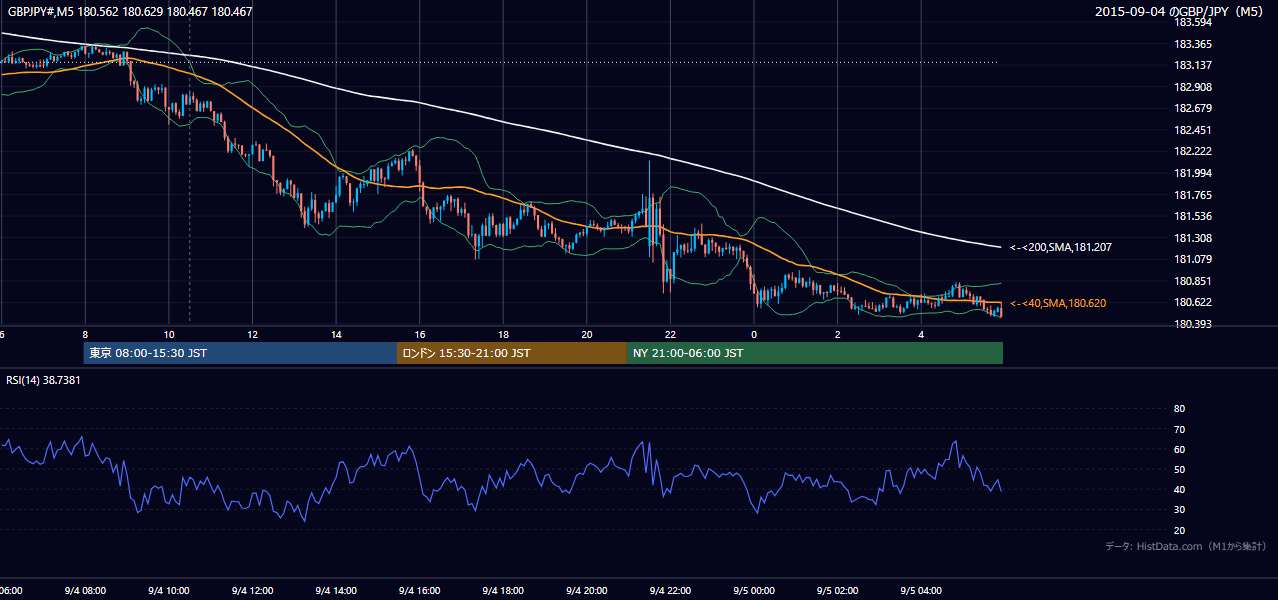Click price level 180.393 on the axis
The height and width of the screenshot is (600, 1278).
click(1192, 324)
